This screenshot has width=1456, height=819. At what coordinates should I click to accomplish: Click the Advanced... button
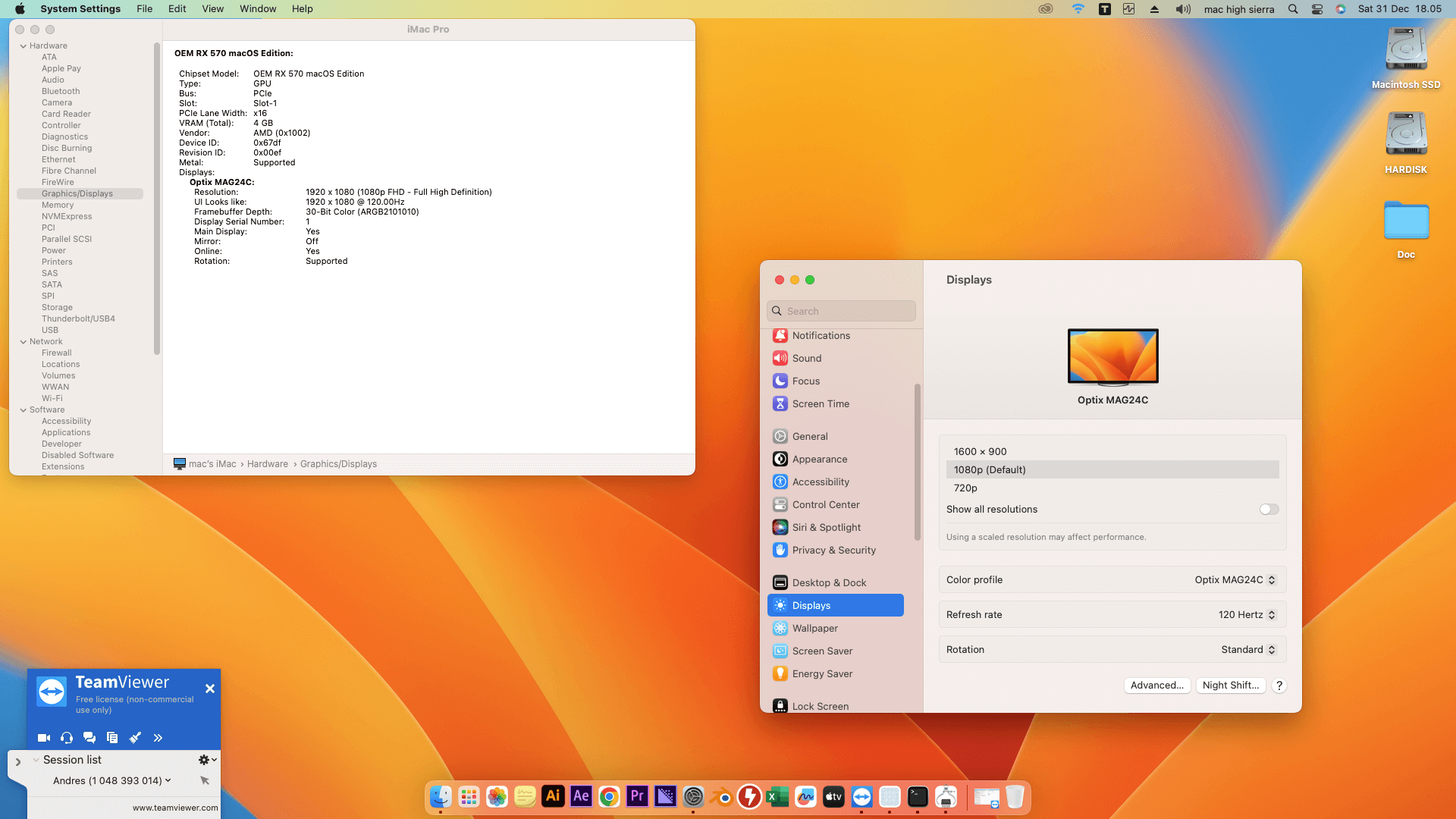1156,686
